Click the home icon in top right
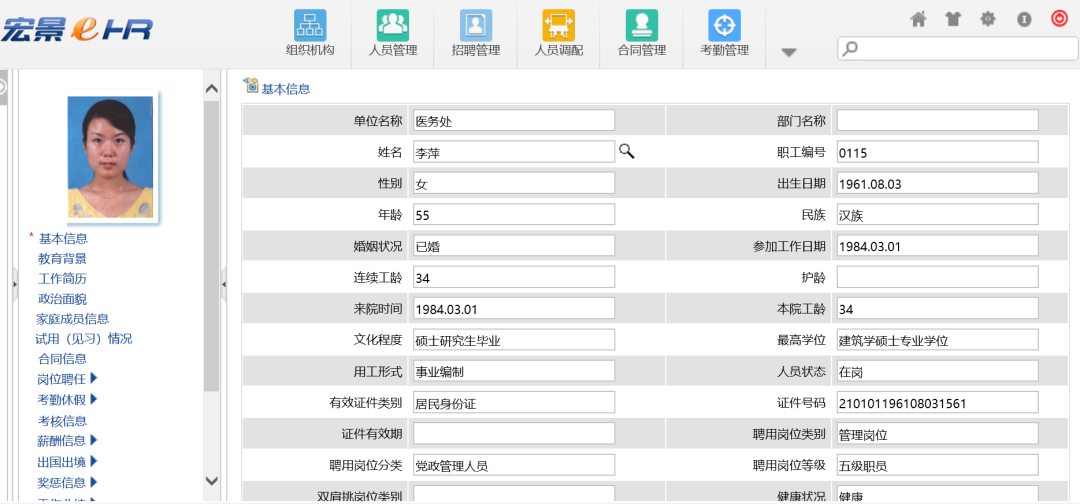1080x504 pixels. [919, 18]
